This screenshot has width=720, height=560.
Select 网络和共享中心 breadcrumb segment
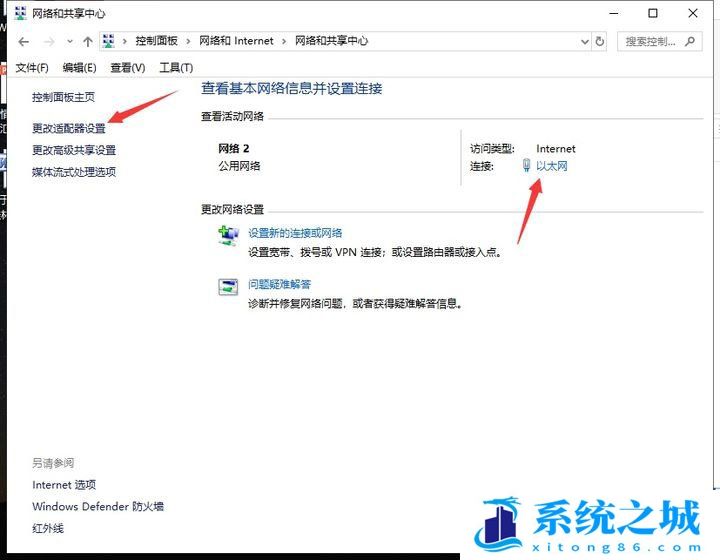coord(331,41)
